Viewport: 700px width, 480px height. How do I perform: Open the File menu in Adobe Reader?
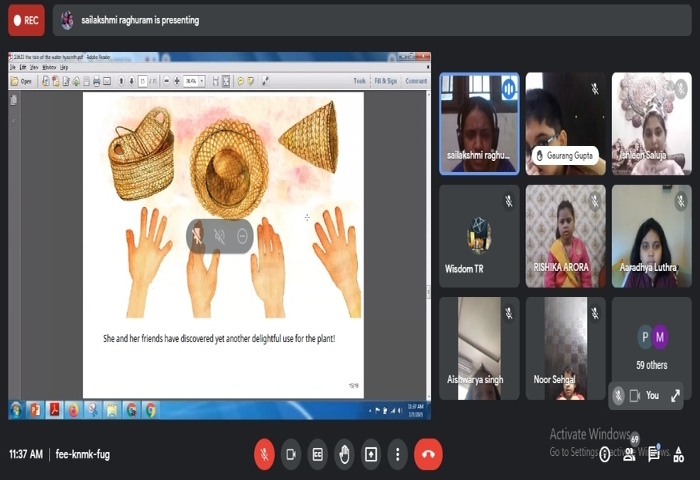pos(13,67)
